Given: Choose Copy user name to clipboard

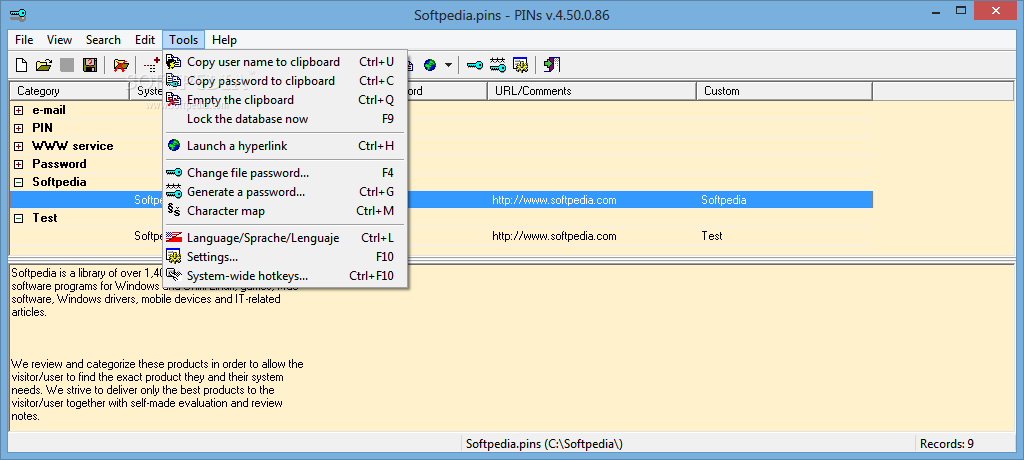Looking at the screenshot, I should [x=285, y=62].
